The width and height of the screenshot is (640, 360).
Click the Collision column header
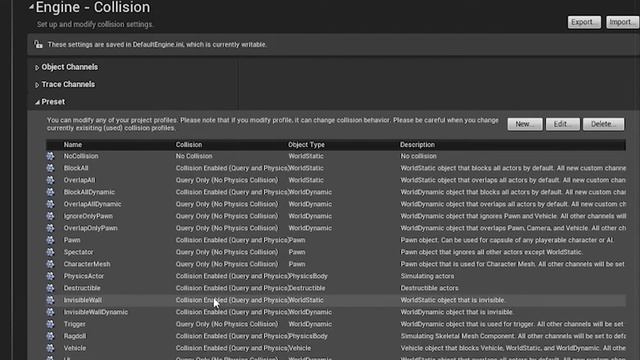pos(189,144)
